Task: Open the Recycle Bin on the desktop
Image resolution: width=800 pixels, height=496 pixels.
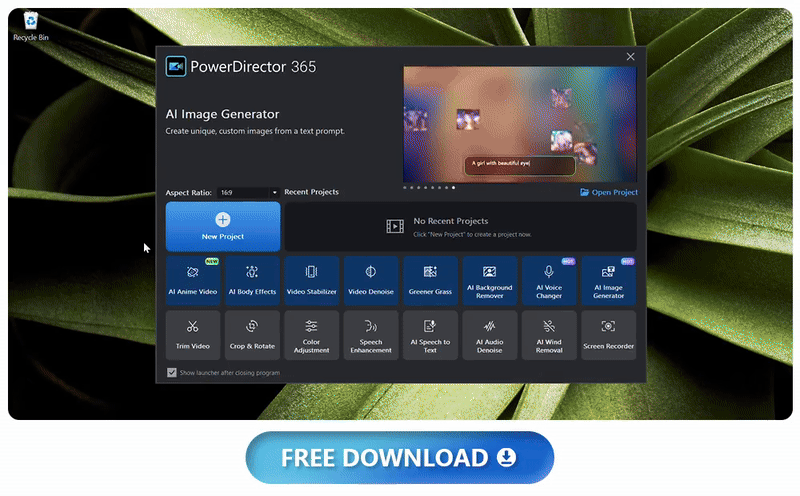Action: (x=31, y=27)
